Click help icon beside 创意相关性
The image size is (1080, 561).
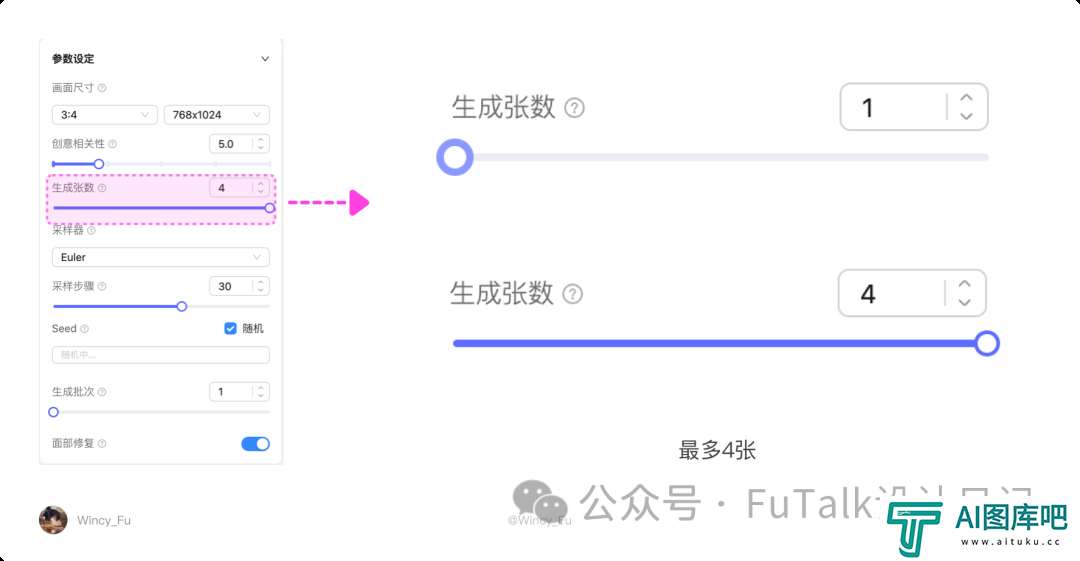(112, 144)
